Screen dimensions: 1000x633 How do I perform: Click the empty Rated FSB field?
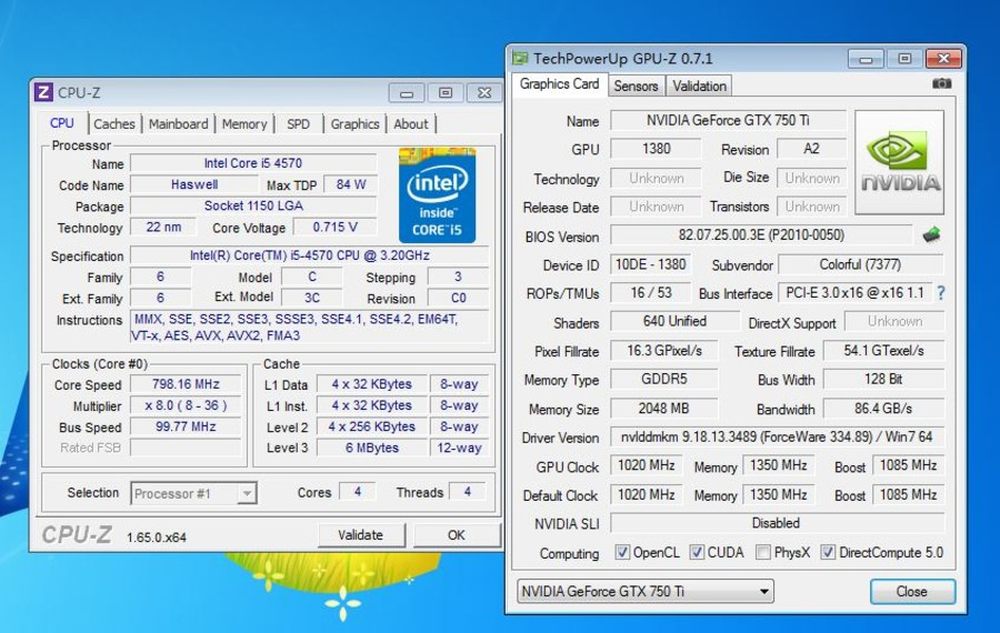coord(186,447)
